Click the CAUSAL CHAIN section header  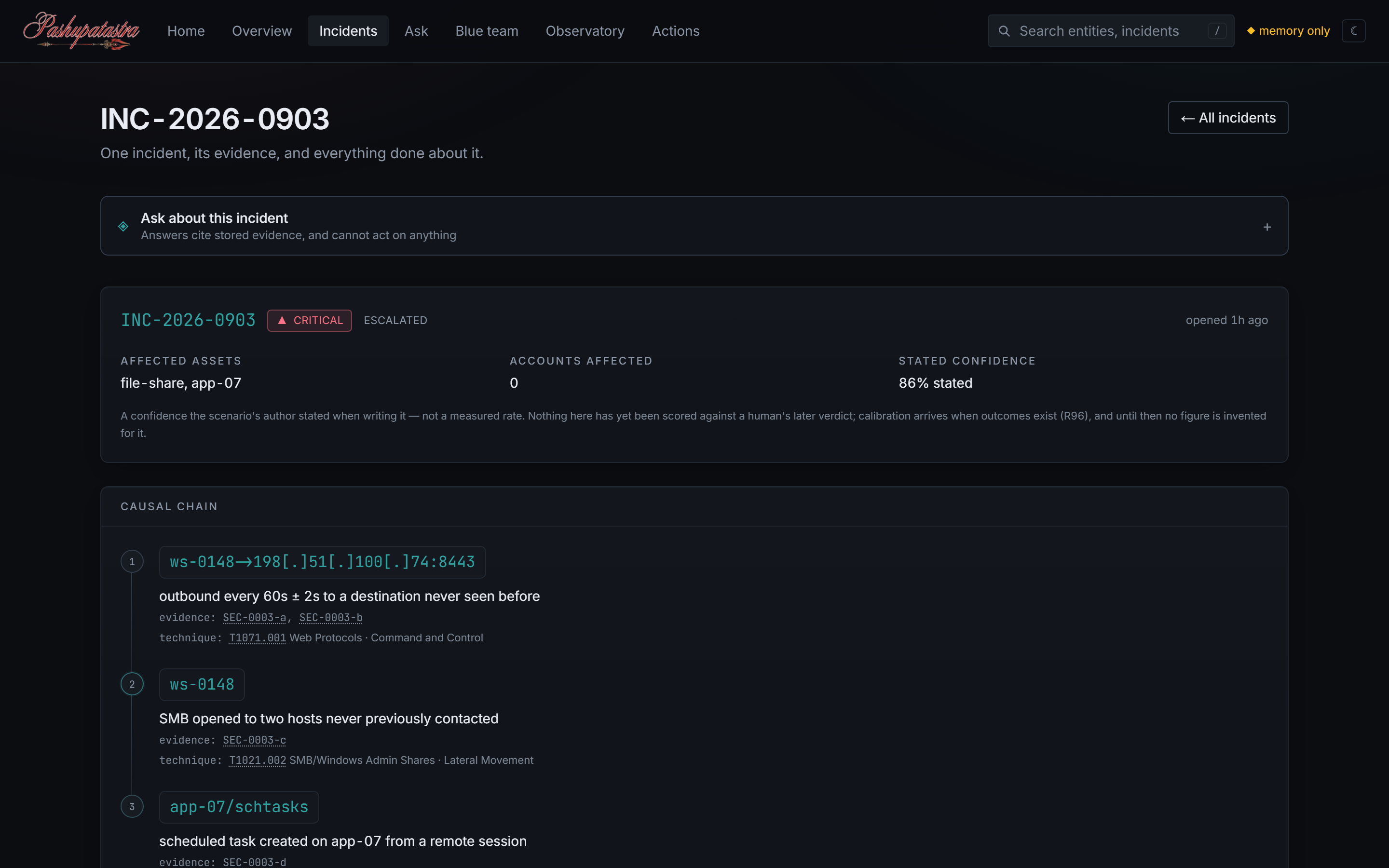pos(169,506)
